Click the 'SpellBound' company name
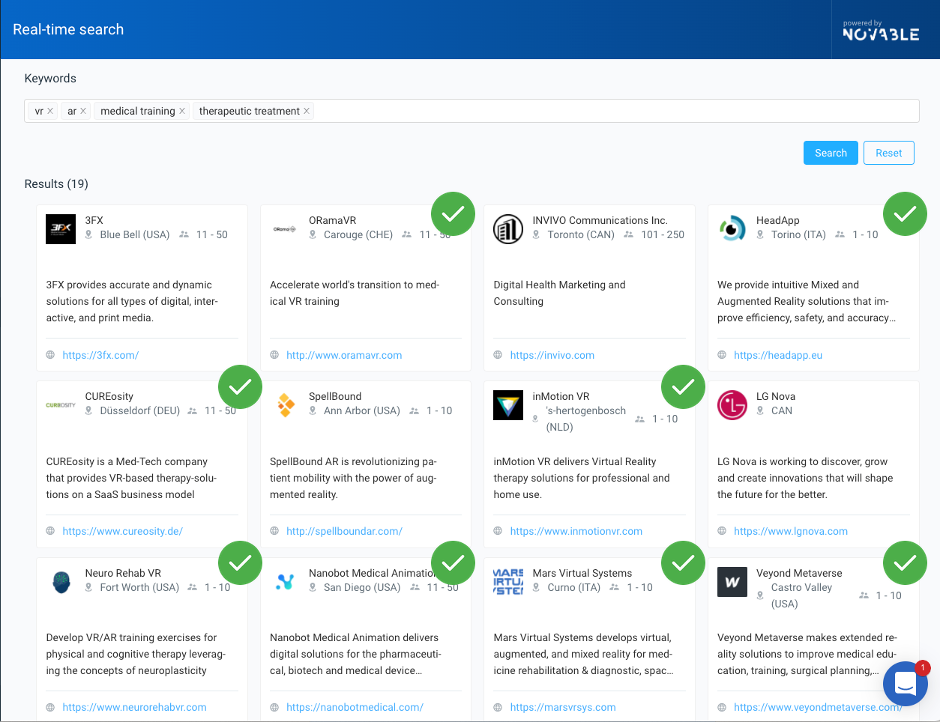The image size is (941, 722). coord(335,396)
